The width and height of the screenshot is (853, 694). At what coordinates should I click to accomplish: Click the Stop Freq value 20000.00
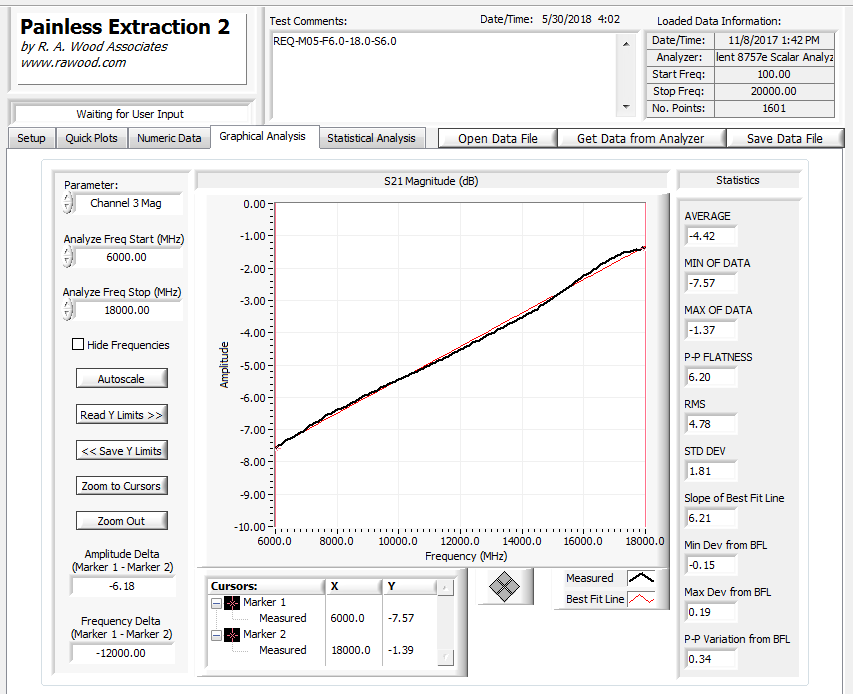pos(774,91)
